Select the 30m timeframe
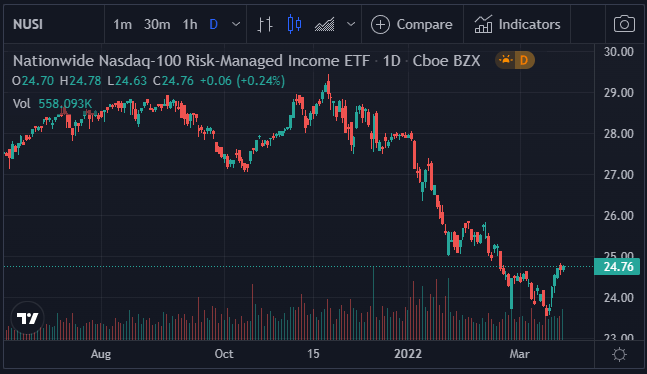The width and height of the screenshot is (647, 374). (x=157, y=24)
